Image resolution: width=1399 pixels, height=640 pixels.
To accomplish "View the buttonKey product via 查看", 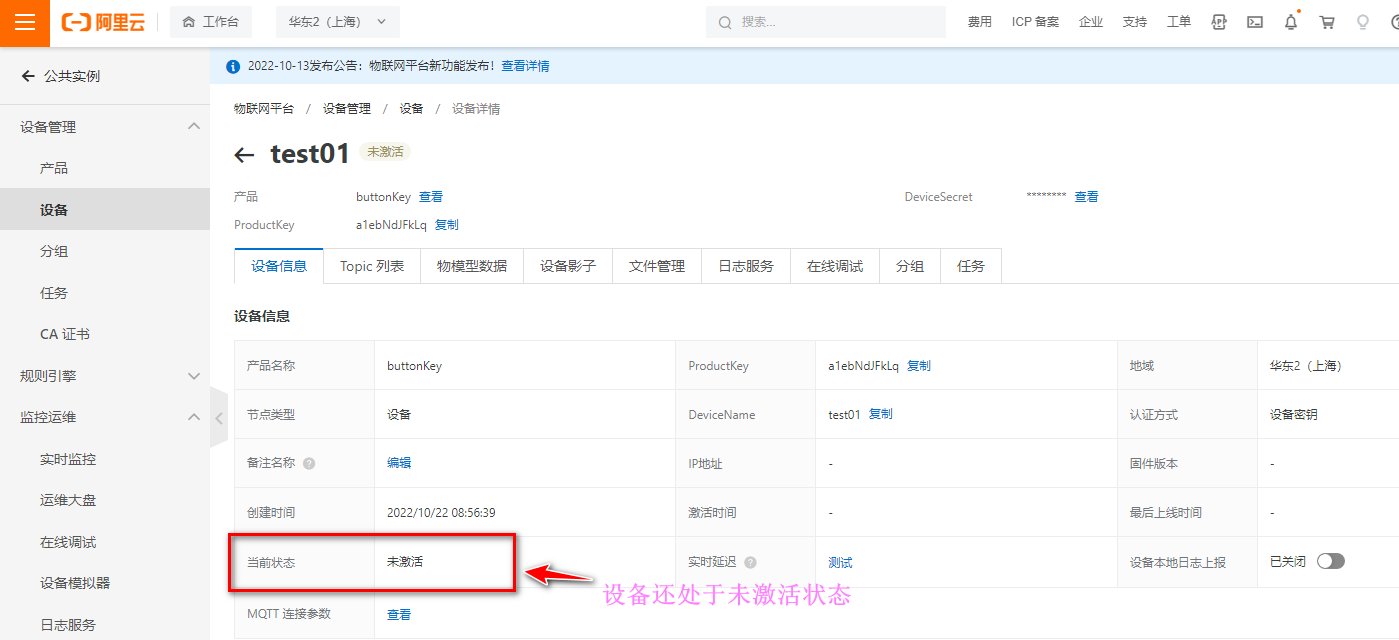I will (x=431, y=197).
